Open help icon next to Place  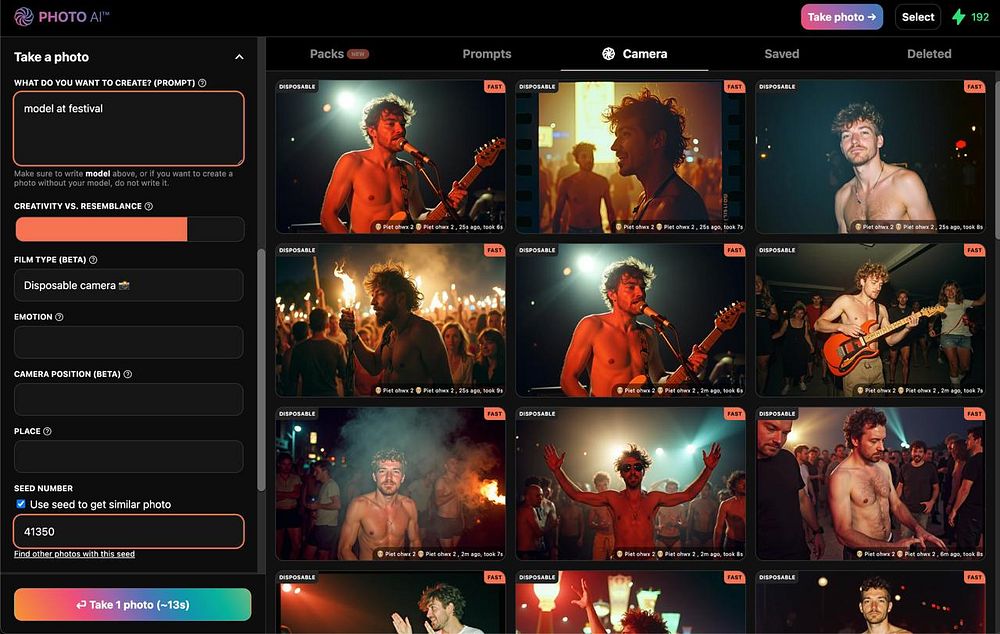47,431
